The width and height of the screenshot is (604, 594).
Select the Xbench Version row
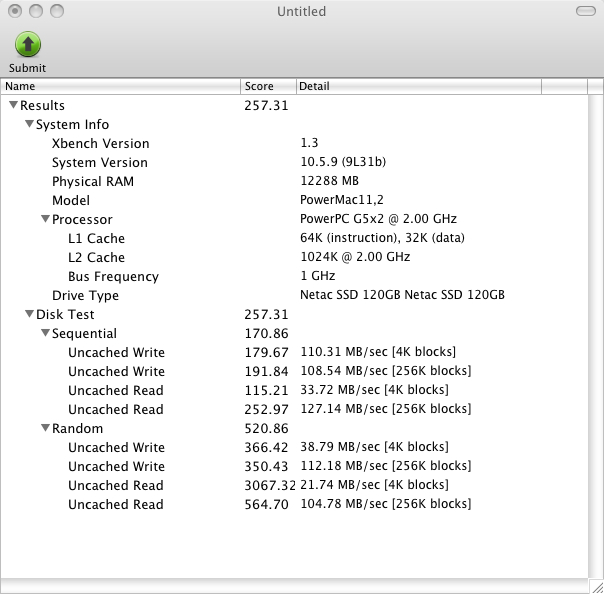coord(294,143)
